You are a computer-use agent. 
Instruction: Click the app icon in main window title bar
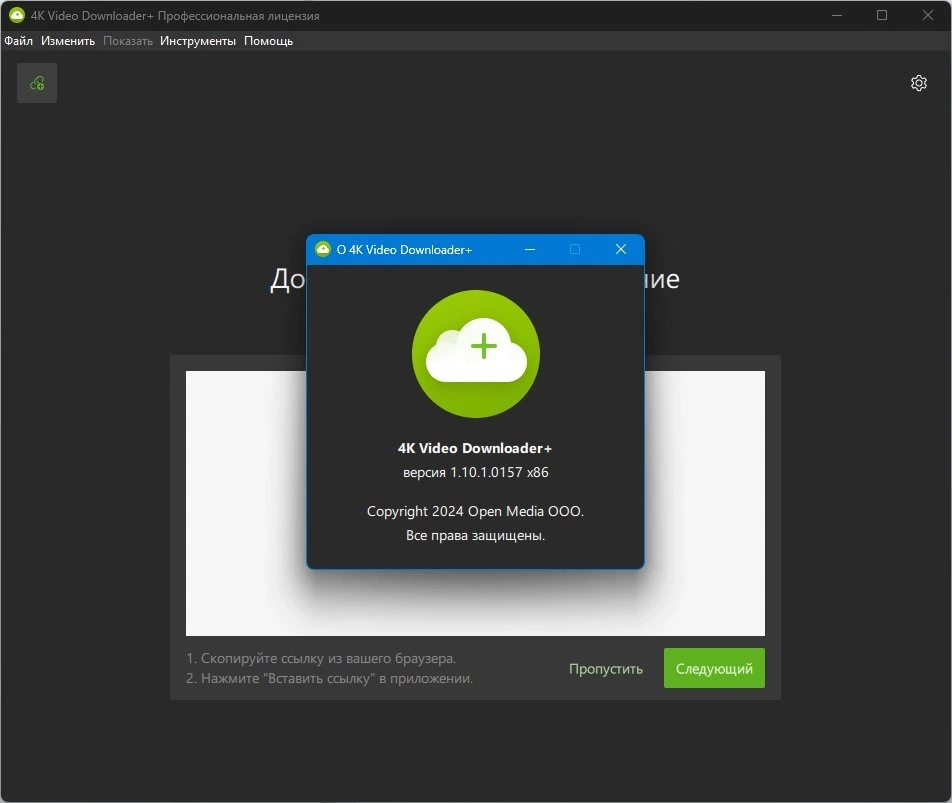(x=17, y=15)
